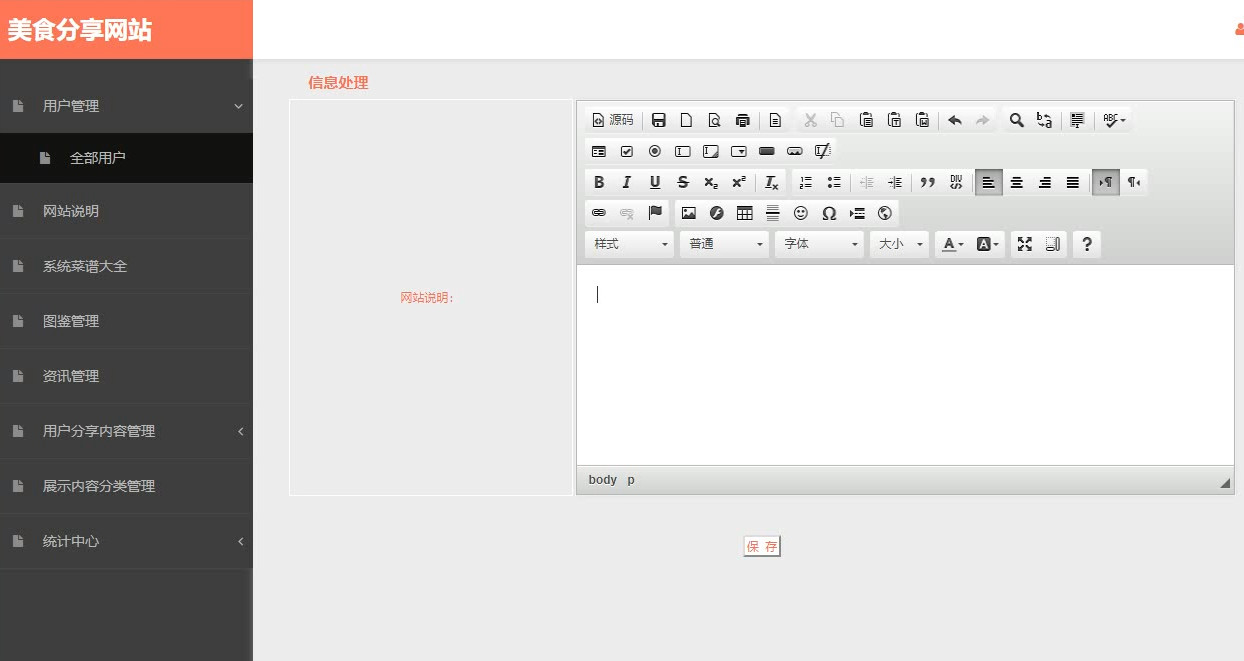
Task: Open the background color picker
Action: pos(988,244)
